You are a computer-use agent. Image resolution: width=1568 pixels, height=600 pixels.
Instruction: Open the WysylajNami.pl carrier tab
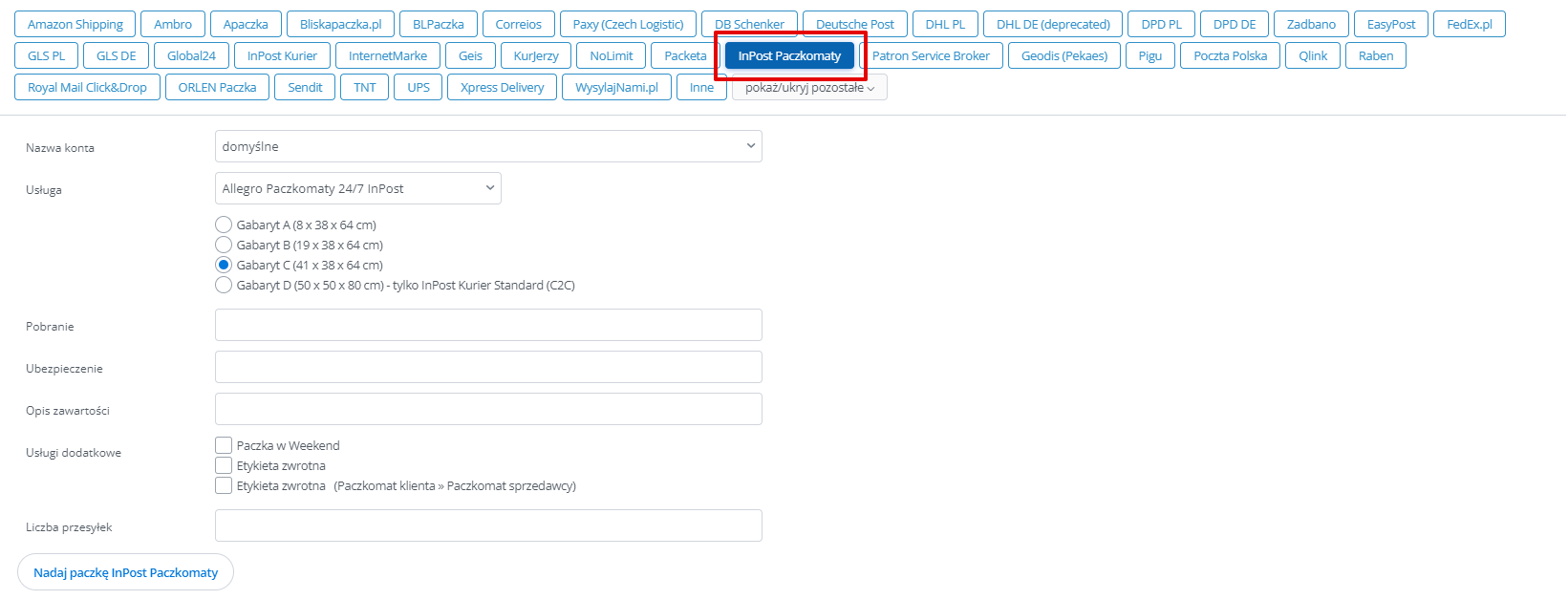coord(616,87)
